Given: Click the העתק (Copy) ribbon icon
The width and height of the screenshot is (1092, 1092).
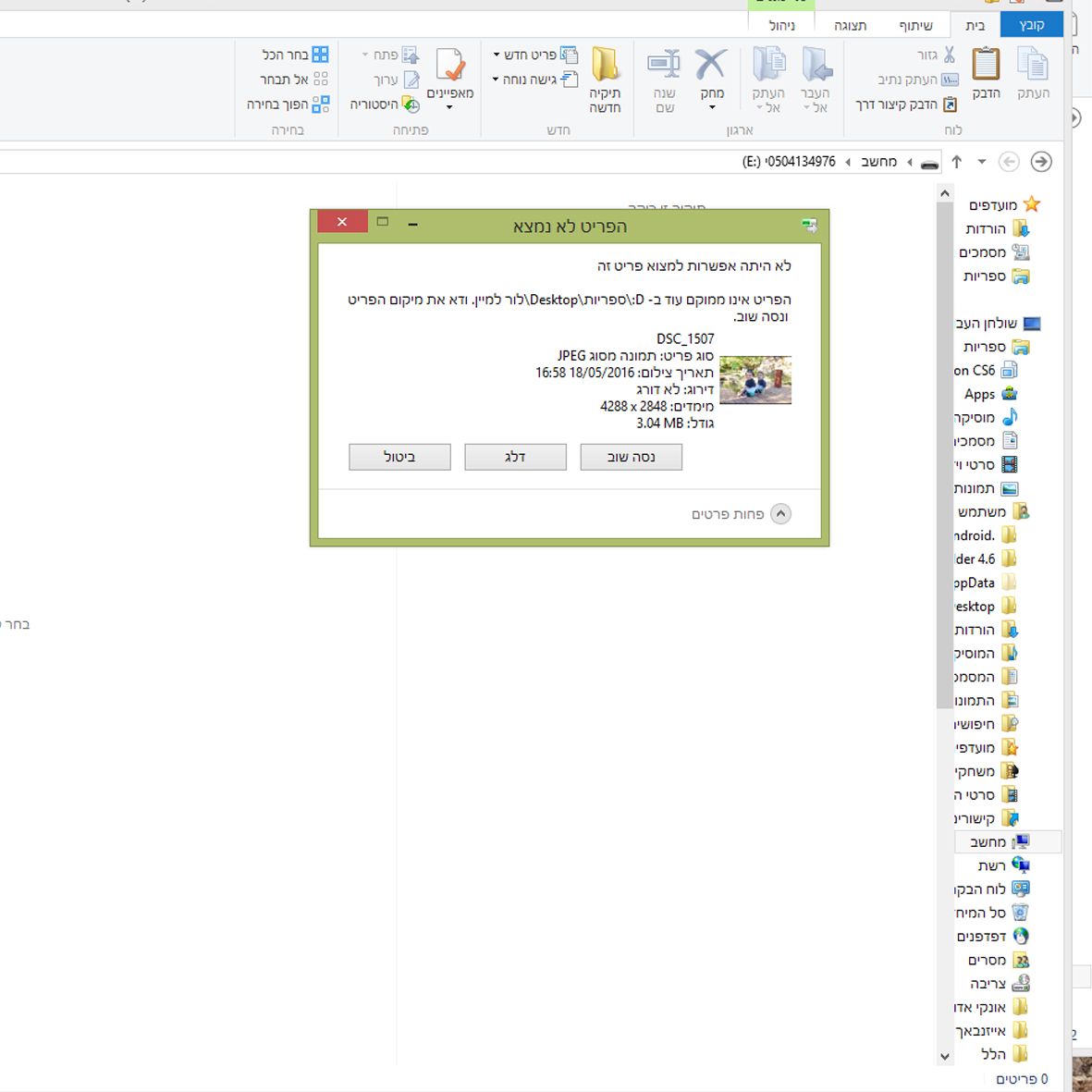Looking at the screenshot, I should click(x=1033, y=72).
